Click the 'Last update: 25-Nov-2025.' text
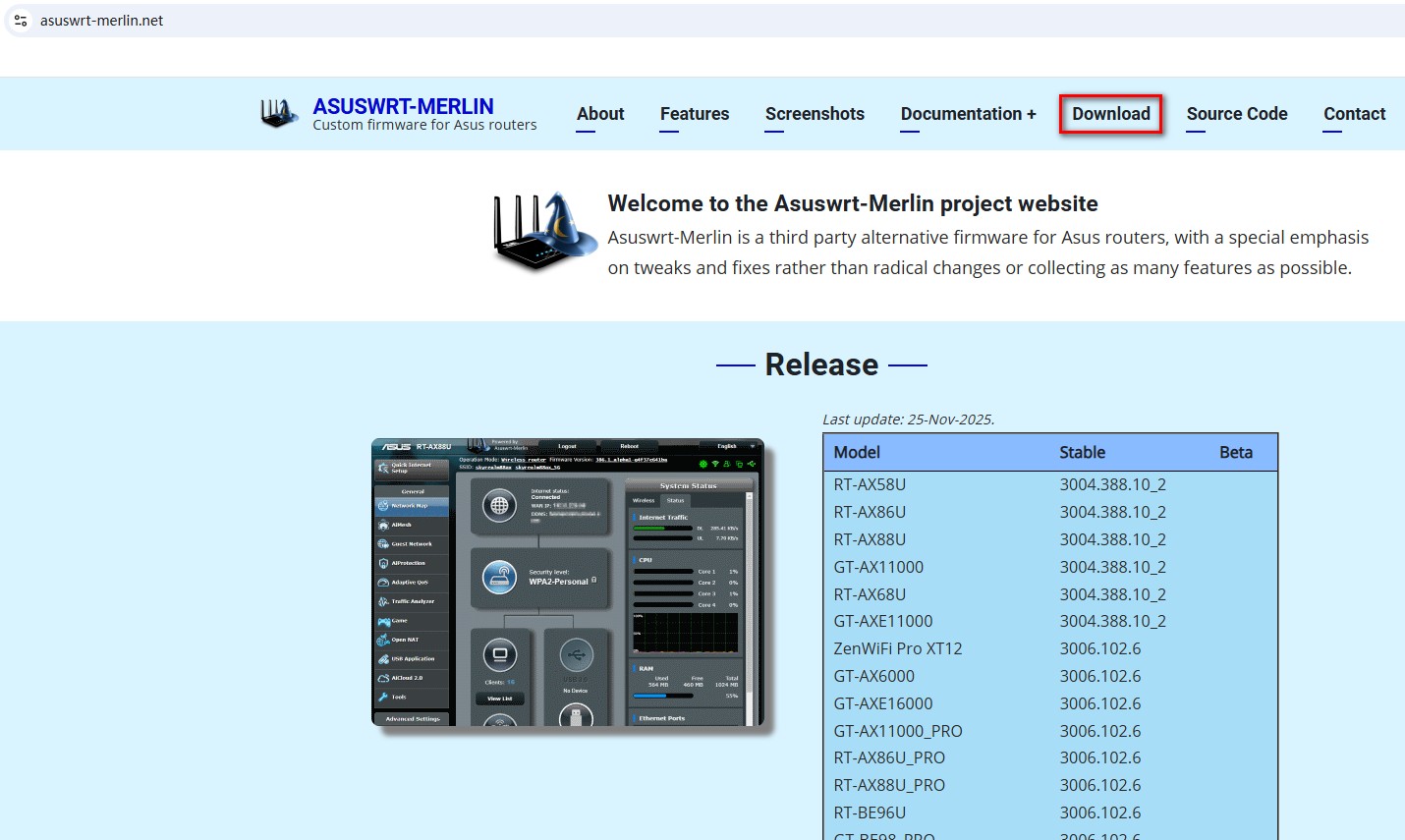1405x840 pixels. (x=908, y=419)
